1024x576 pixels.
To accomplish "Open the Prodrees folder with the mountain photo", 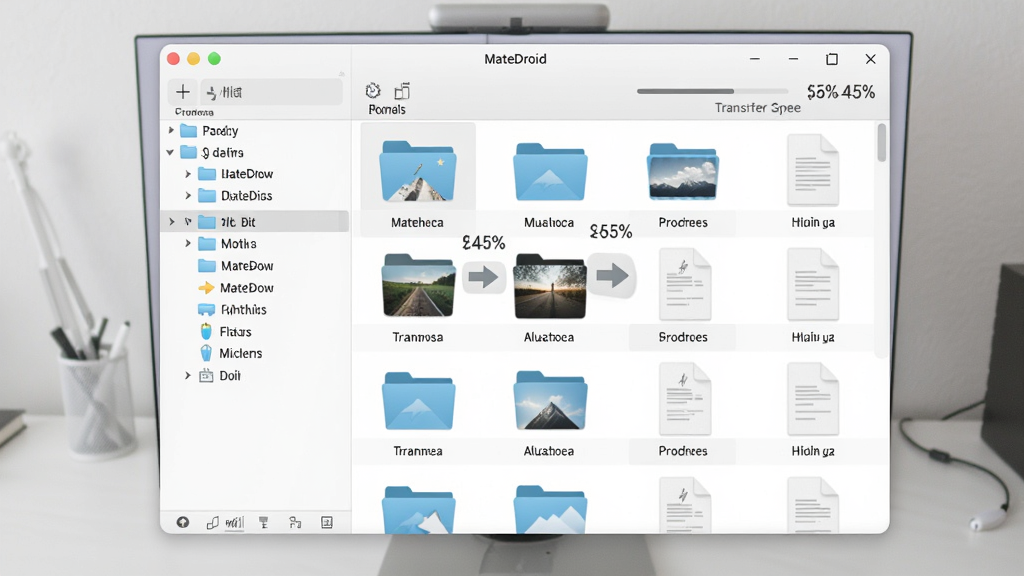I will tap(683, 171).
